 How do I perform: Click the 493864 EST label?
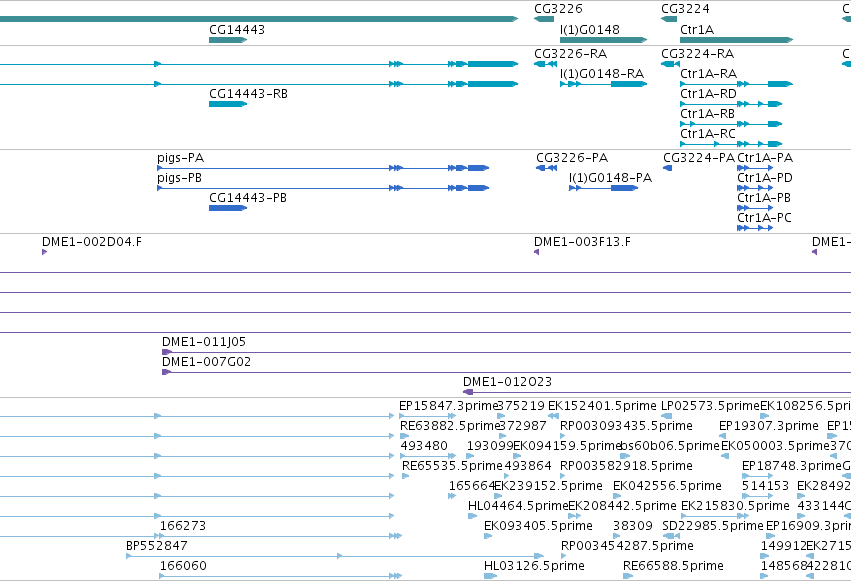[528, 466]
